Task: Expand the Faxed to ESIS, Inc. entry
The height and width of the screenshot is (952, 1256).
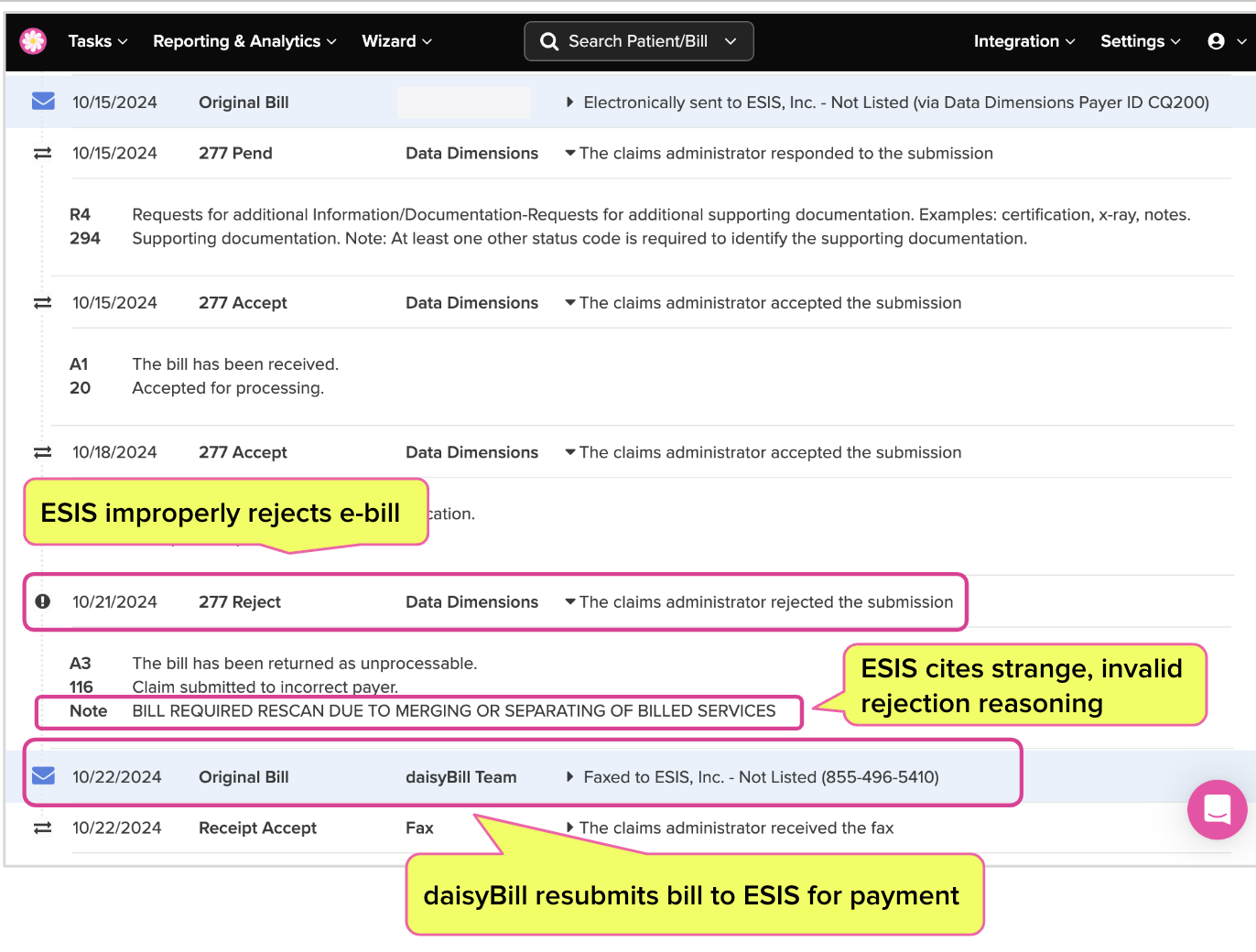Action: 570,777
